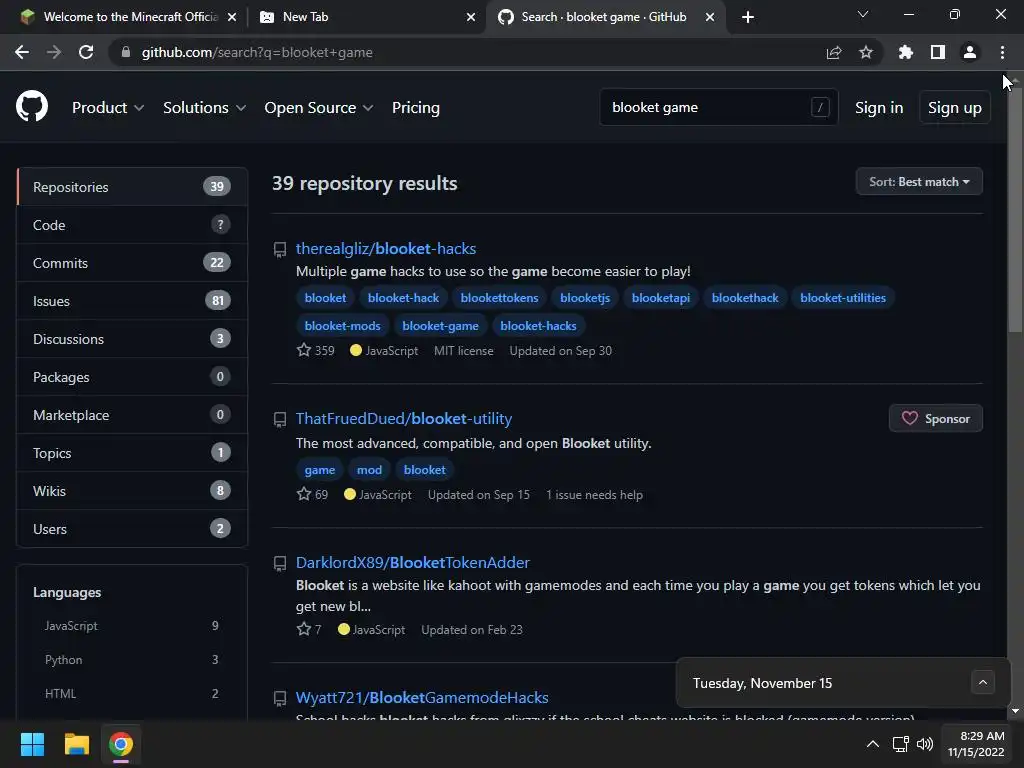This screenshot has width=1024, height=768.
Task: Click the blooket-game topic tag
Action: coord(440,325)
